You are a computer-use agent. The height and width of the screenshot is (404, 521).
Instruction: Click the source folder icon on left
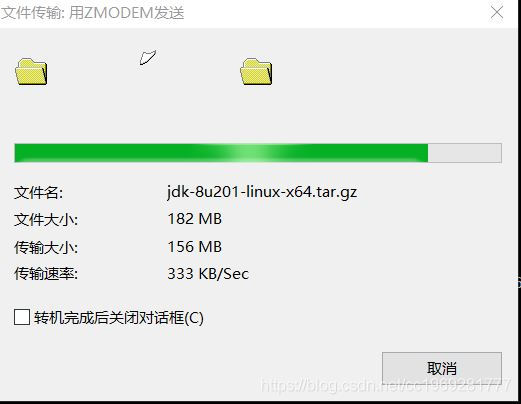click(31, 71)
